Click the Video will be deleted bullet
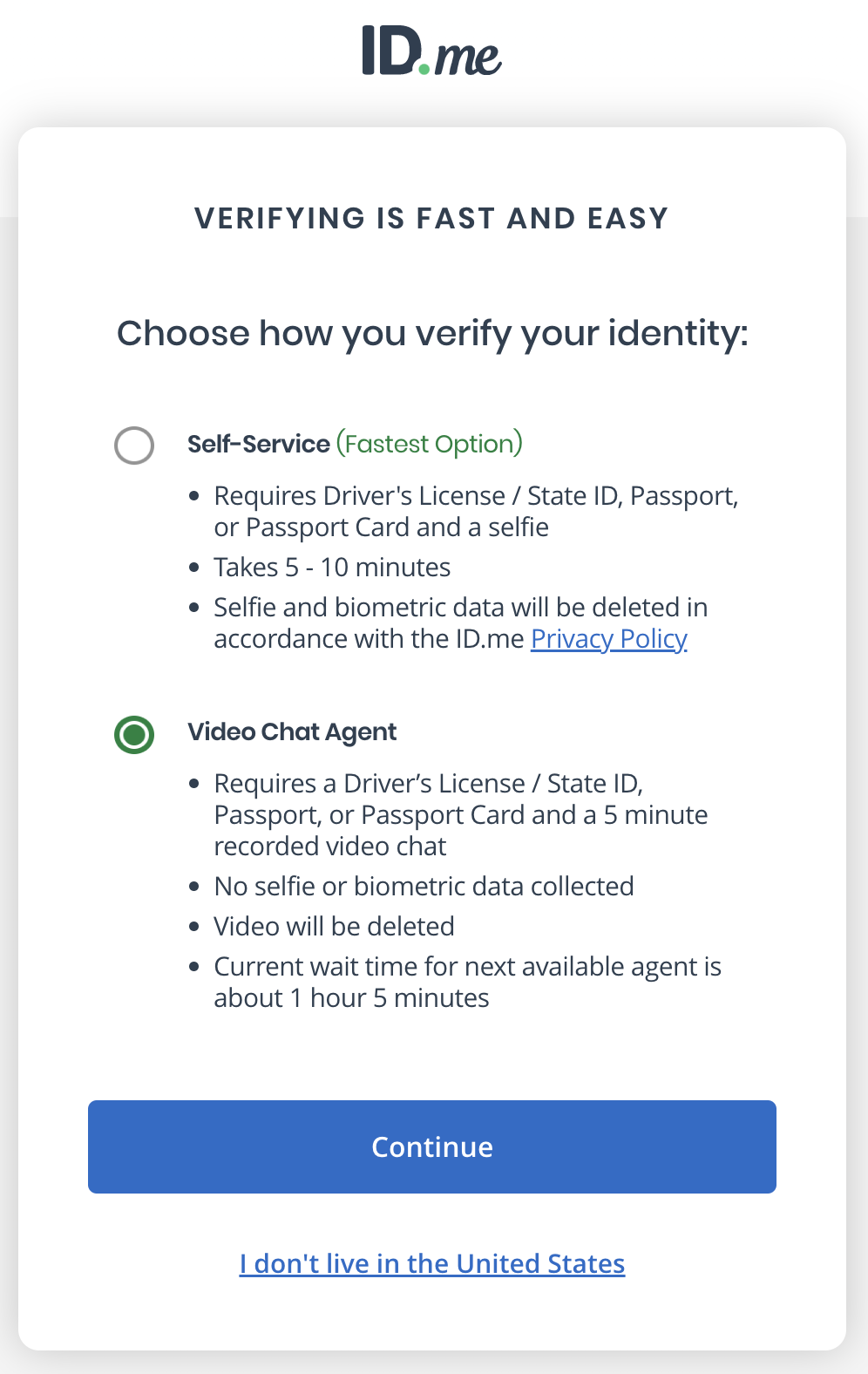Screen dimensions: 868x1374 coord(334,926)
